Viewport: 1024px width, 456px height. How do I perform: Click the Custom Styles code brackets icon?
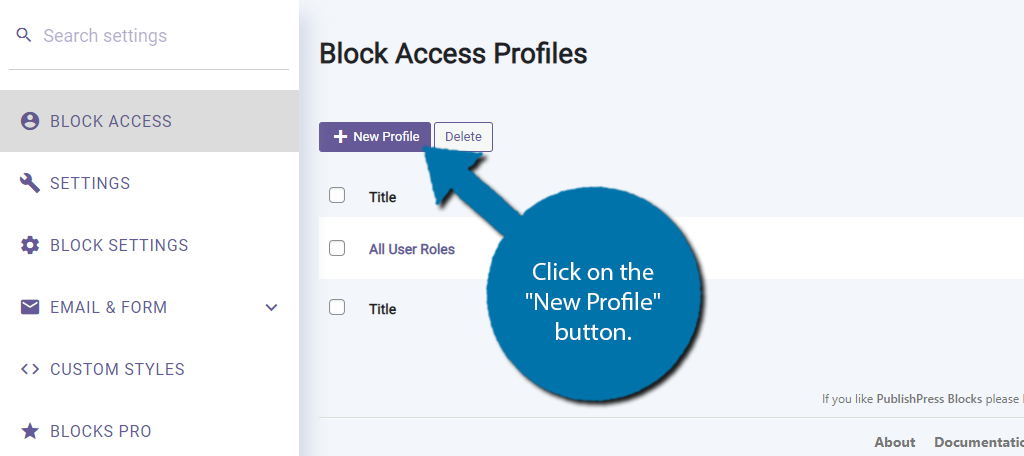coord(30,369)
